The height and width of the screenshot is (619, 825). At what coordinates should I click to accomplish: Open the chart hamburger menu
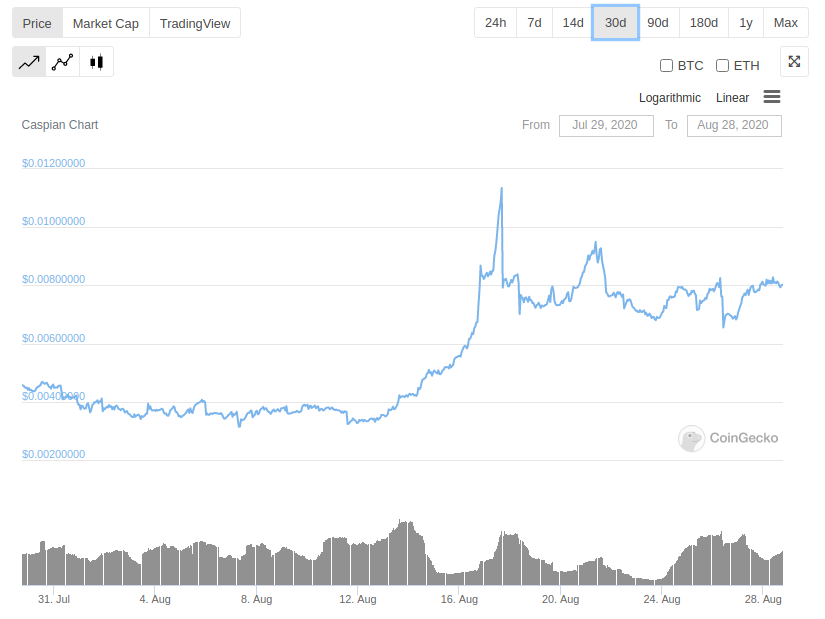tap(771, 97)
